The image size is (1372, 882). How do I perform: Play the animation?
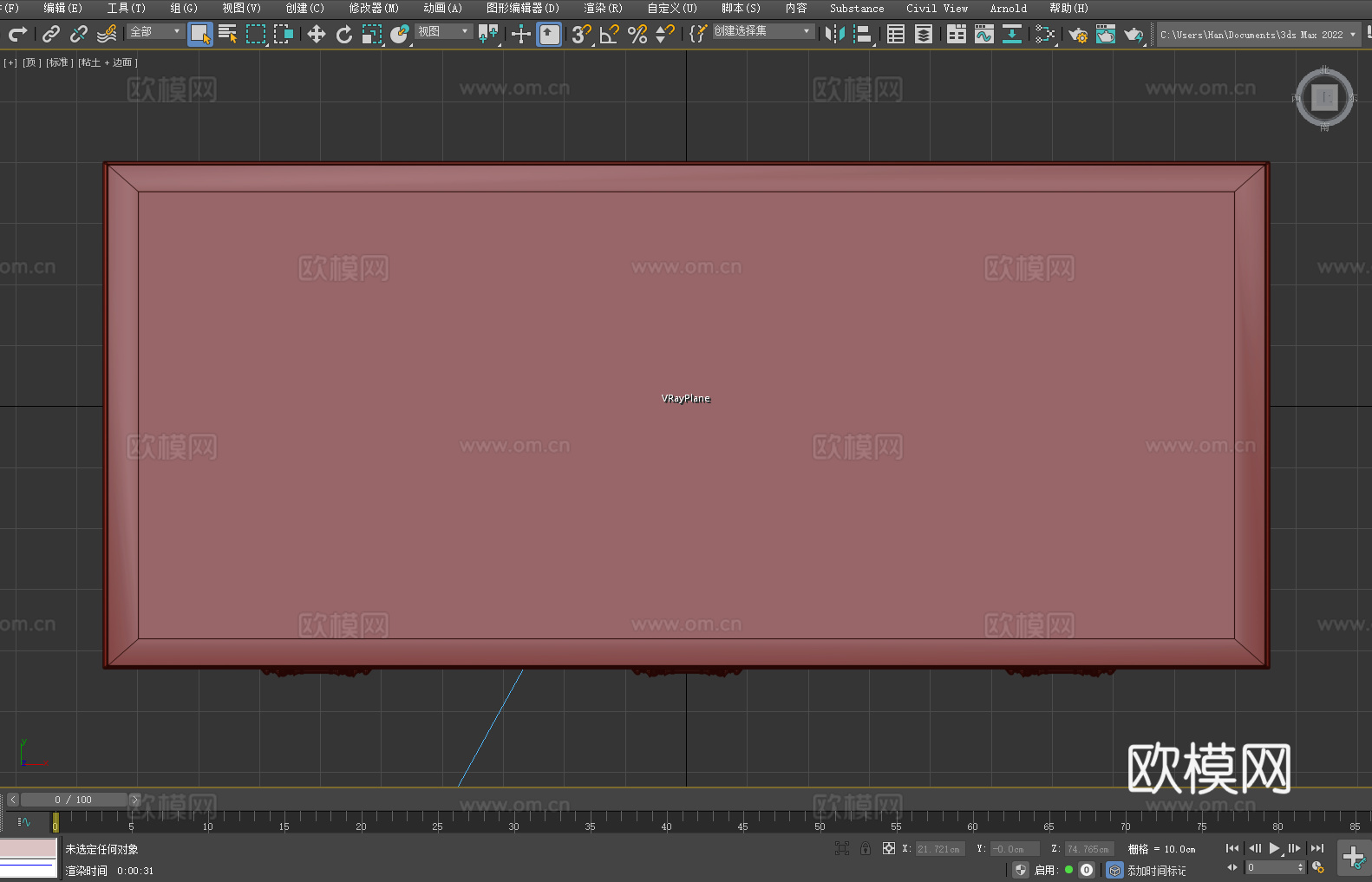1275,848
